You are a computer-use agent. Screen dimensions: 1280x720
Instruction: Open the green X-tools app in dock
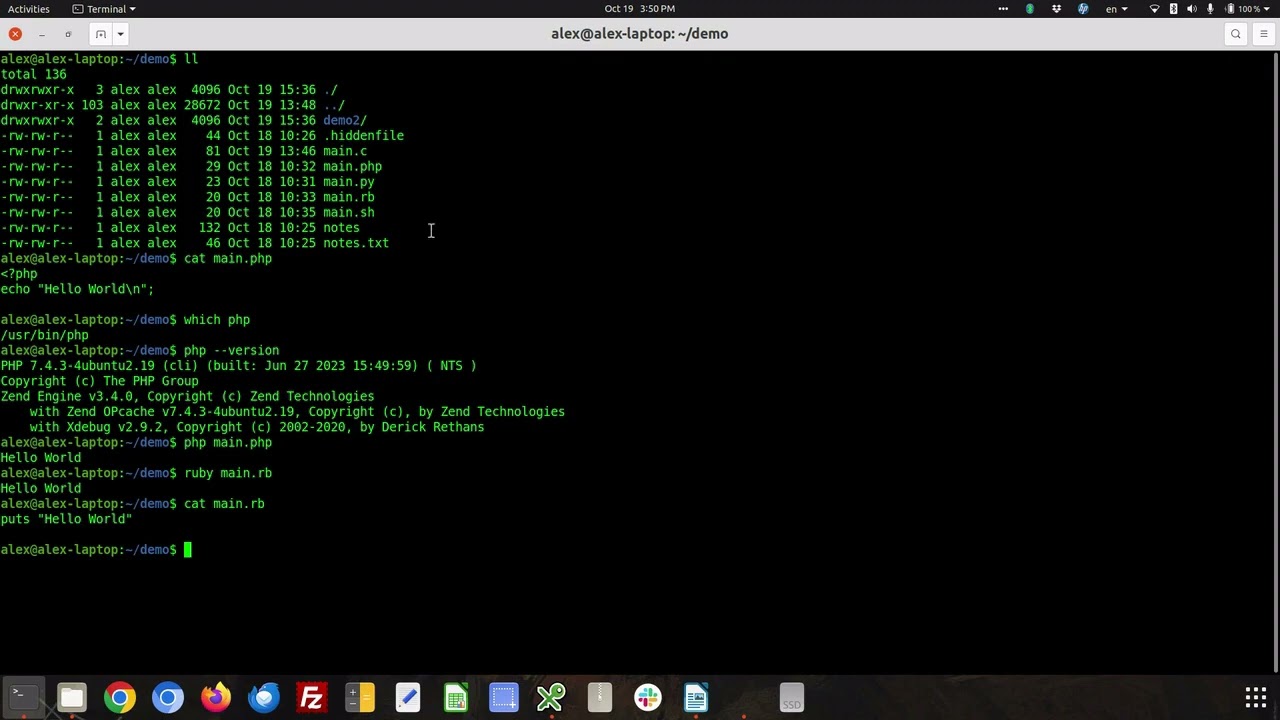[x=552, y=697]
